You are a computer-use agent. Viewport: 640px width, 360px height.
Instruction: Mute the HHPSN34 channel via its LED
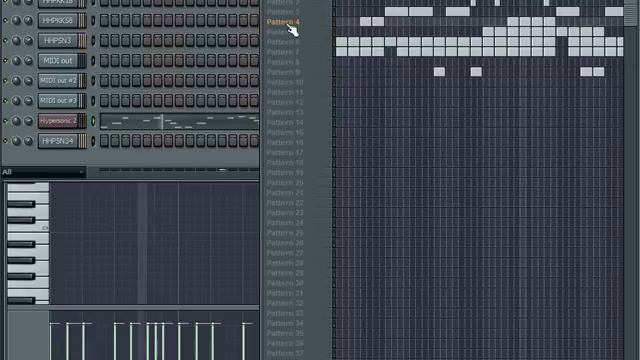click(x=5, y=141)
